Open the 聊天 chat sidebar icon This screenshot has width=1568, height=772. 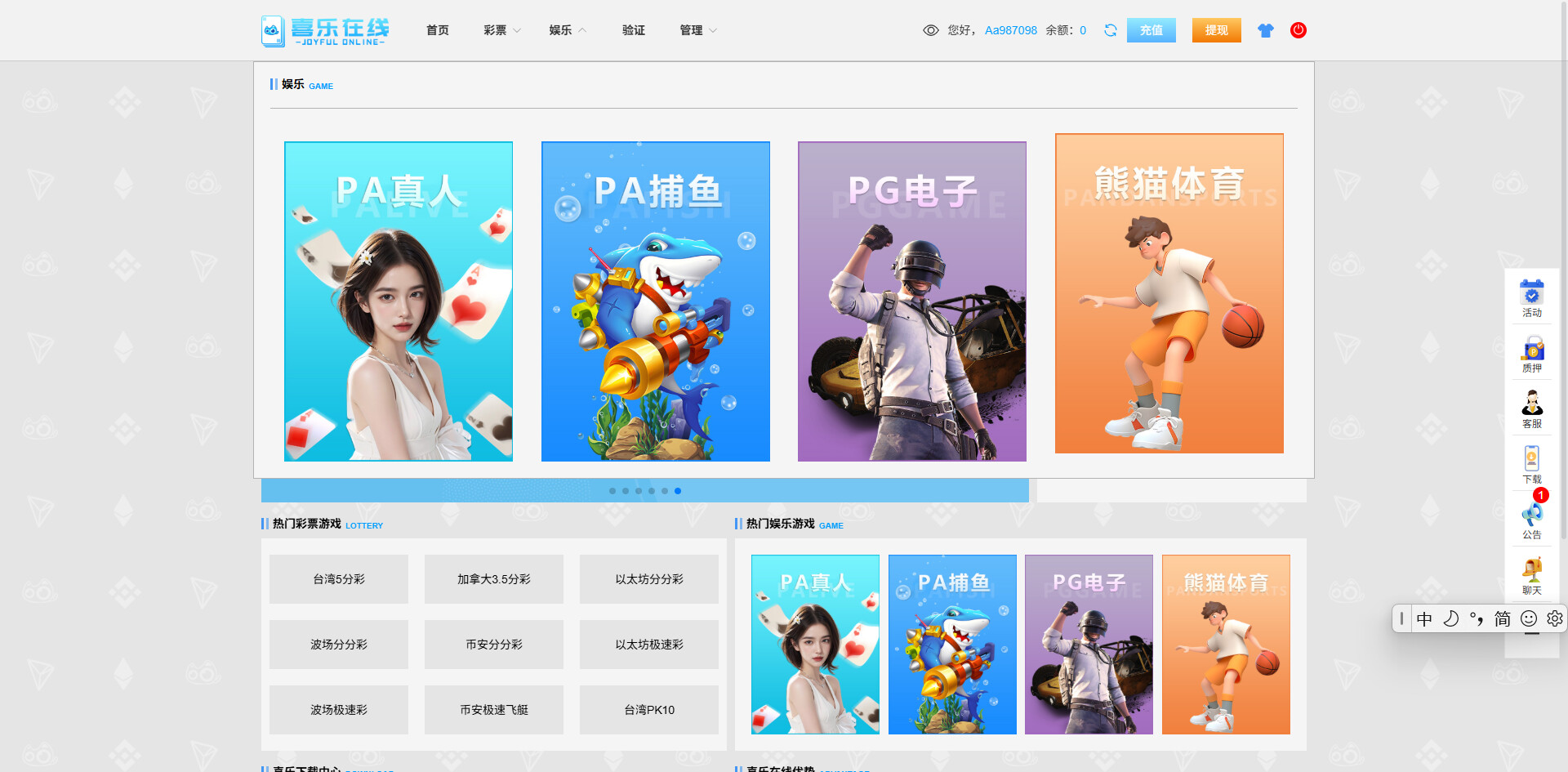tap(1531, 575)
